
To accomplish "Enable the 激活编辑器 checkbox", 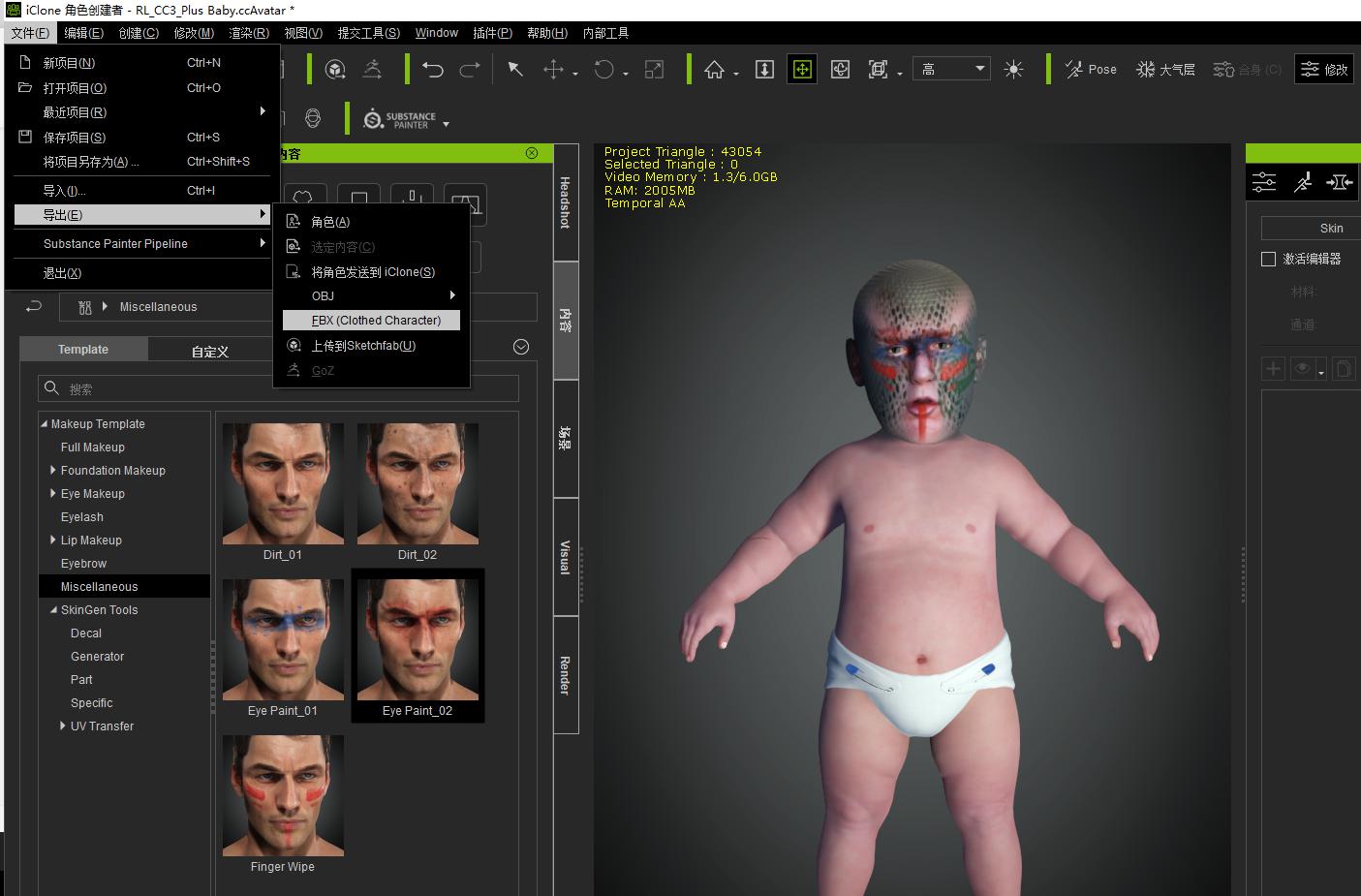I will click(x=1268, y=259).
